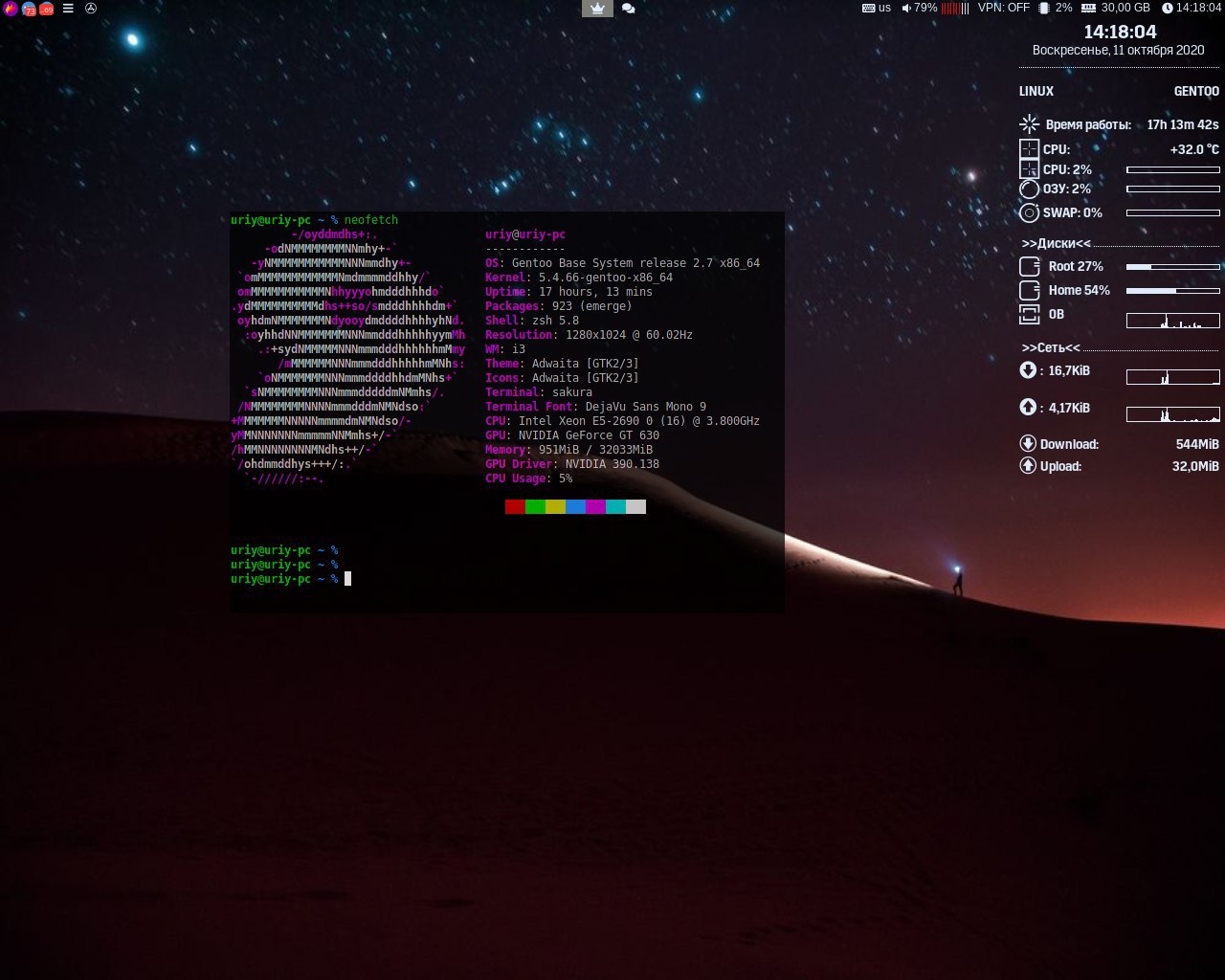Click the 'us' keyboard layout label

[884, 8]
